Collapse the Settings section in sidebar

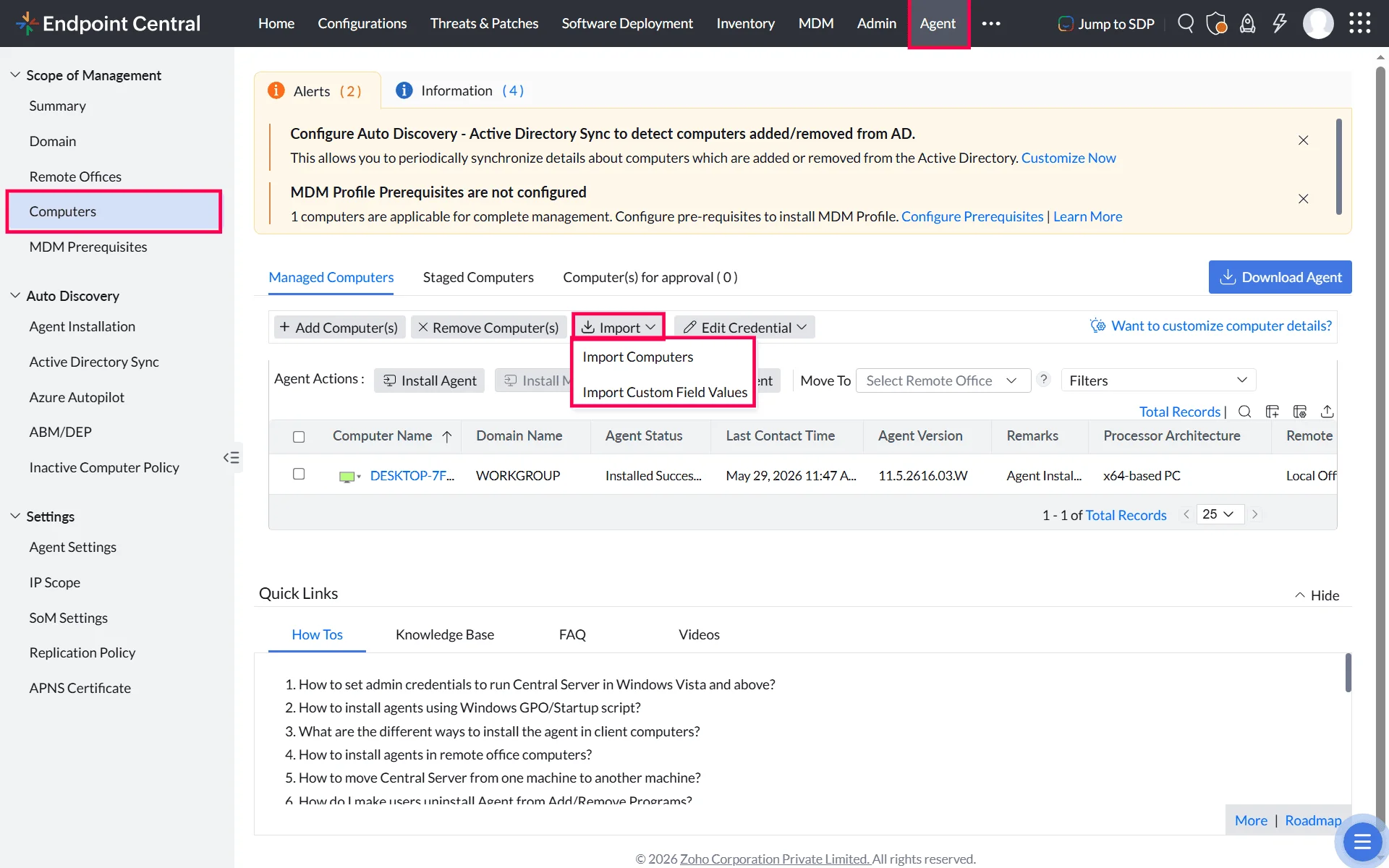15,516
